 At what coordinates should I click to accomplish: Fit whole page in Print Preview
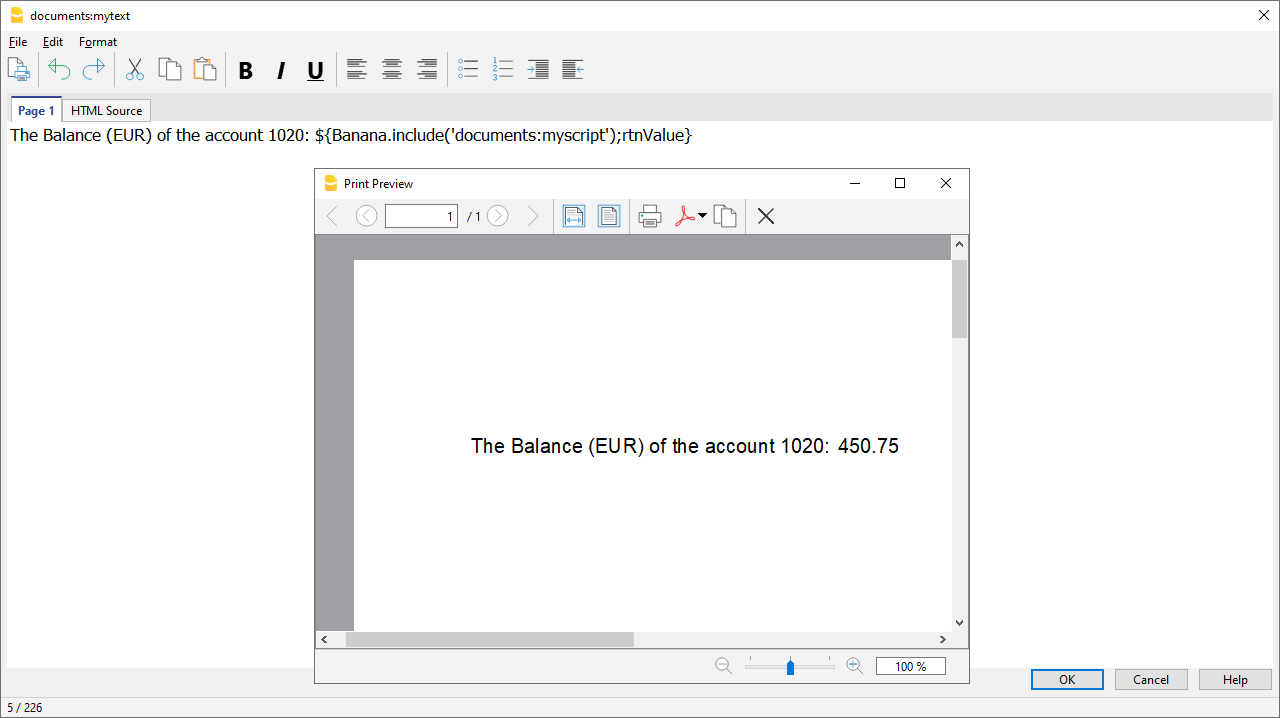(609, 216)
